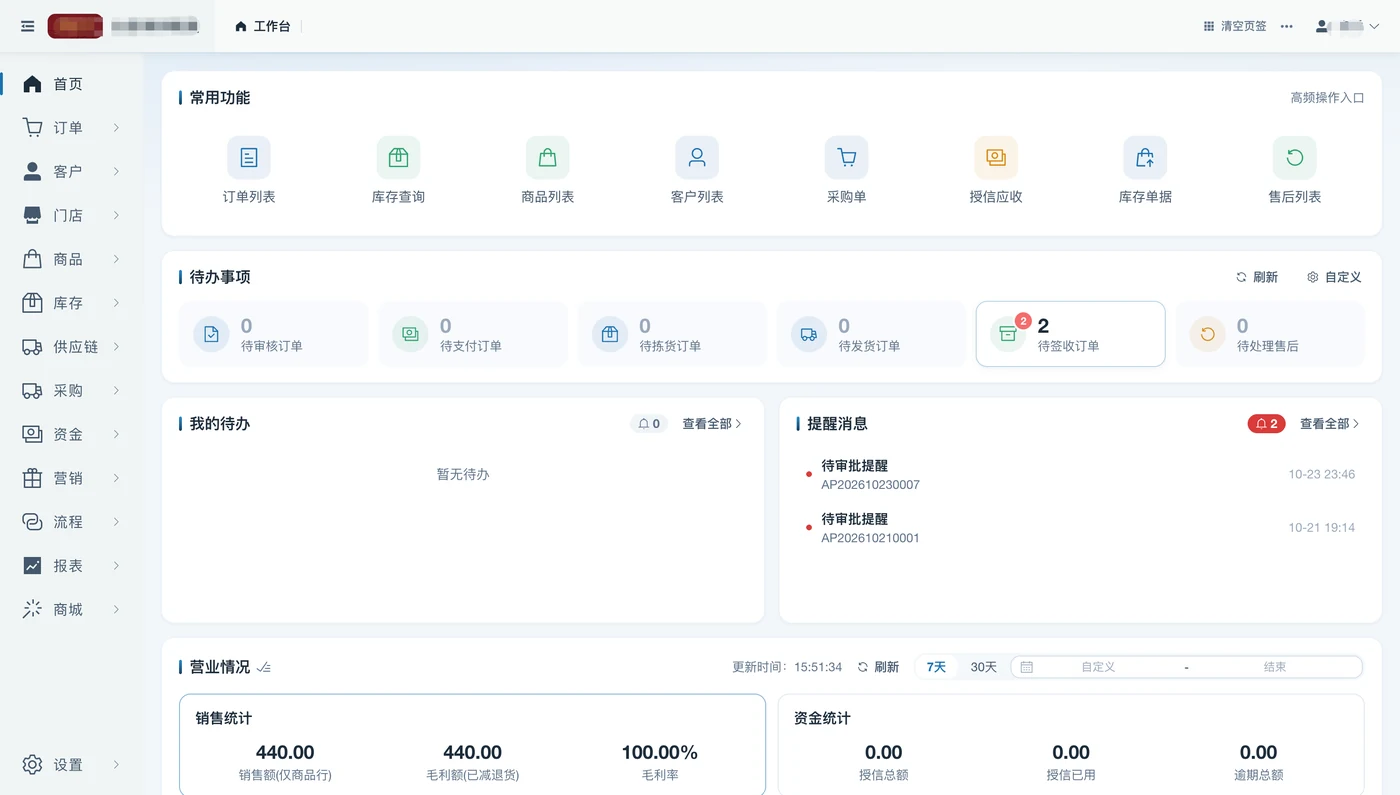Click the 自定义 start date input field
1400x795 pixels.
point(1098,667)
